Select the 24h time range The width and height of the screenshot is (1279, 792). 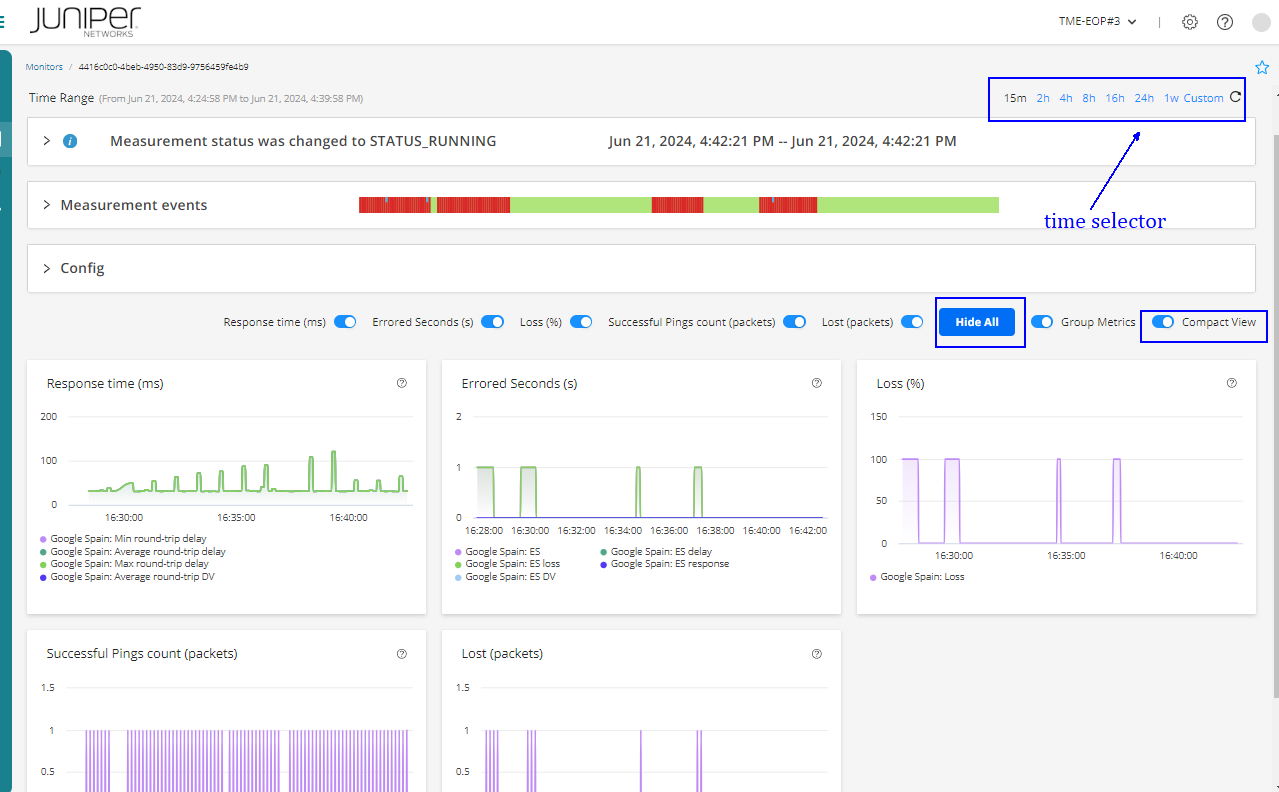(1144, 98)
